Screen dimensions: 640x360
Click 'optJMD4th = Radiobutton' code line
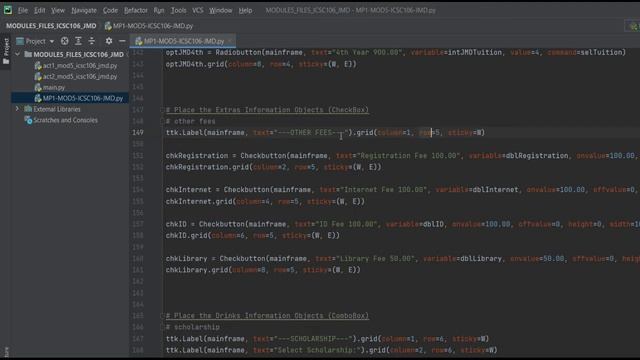click(x=396, y=52)
